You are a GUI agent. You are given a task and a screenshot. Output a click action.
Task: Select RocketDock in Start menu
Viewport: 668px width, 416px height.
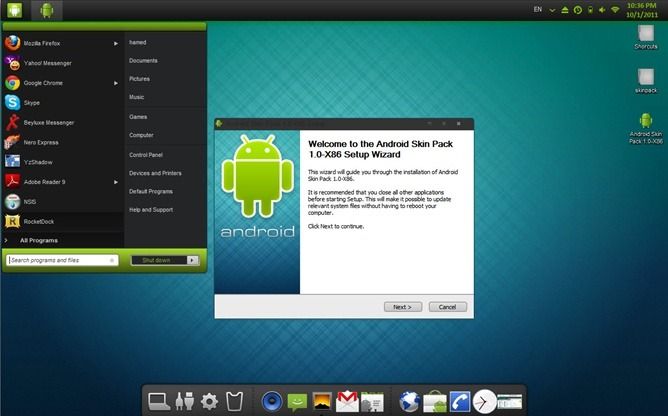pyautogui.click(x=63, y=222)
